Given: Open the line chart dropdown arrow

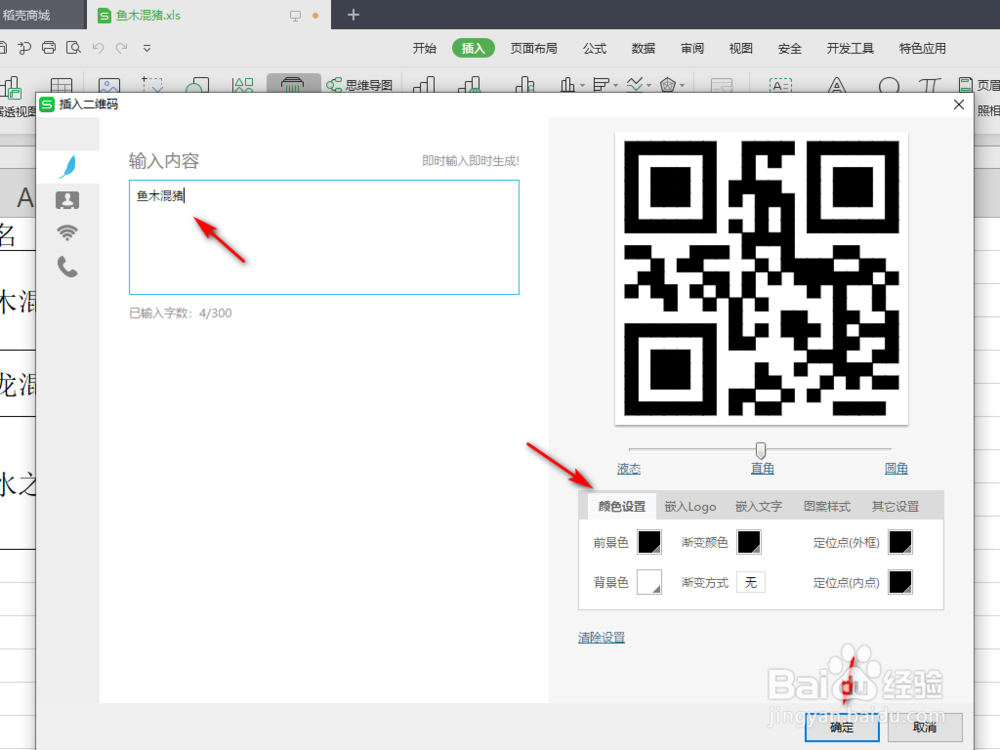Looking at the screenshot, I should (649, 85).
